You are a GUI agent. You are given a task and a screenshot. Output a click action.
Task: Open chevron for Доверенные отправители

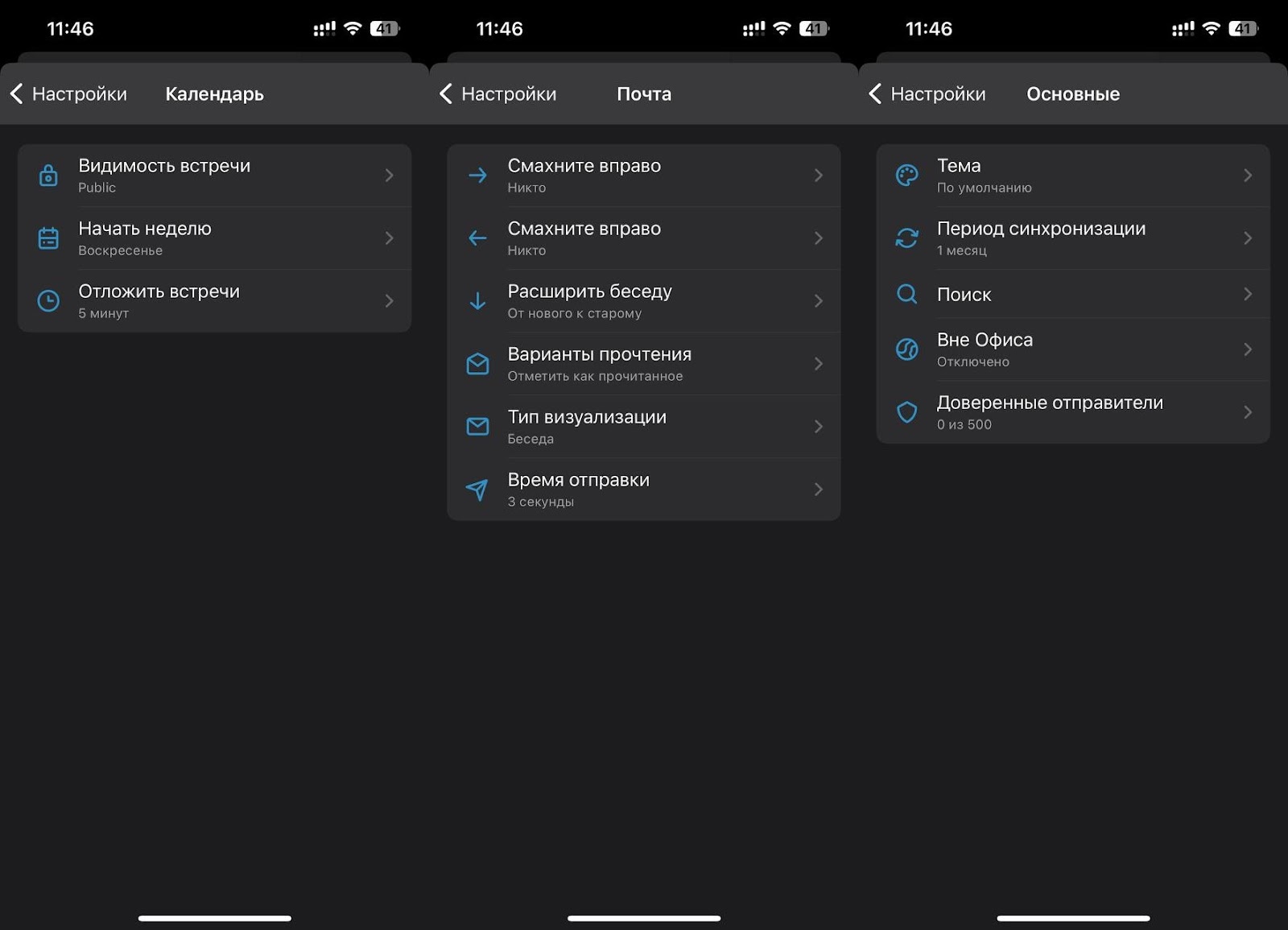(1248, 412)
